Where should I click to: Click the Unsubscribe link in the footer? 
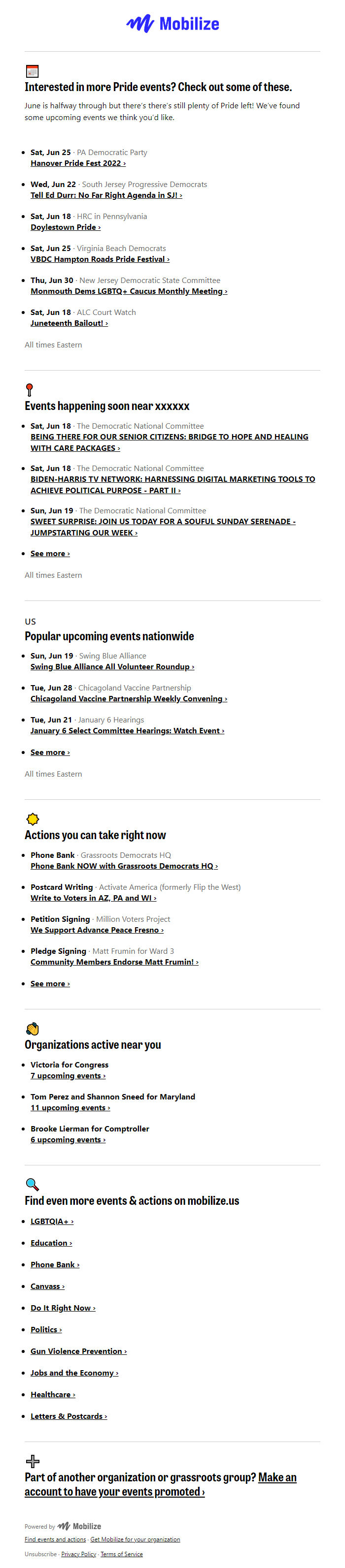(41, 1554)
